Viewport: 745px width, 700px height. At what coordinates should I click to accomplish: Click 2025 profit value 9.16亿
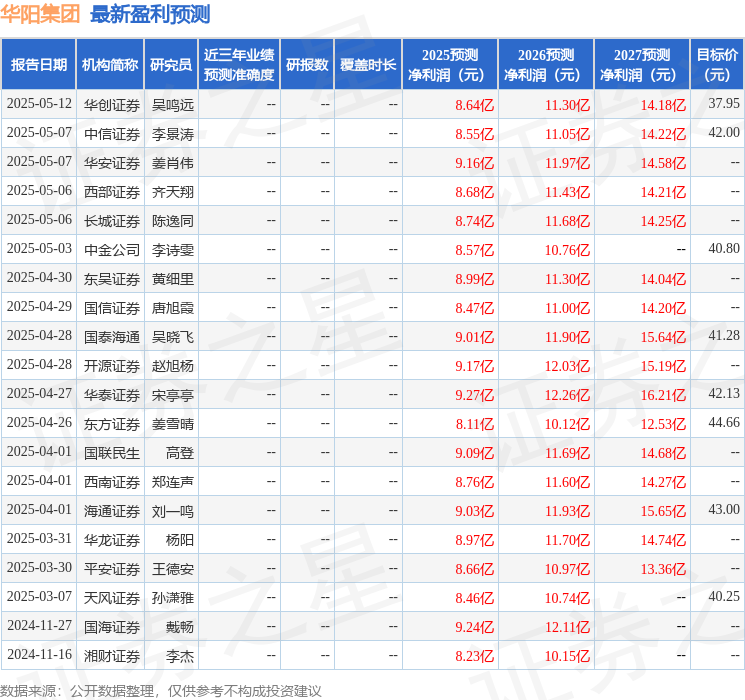point(474,163)
